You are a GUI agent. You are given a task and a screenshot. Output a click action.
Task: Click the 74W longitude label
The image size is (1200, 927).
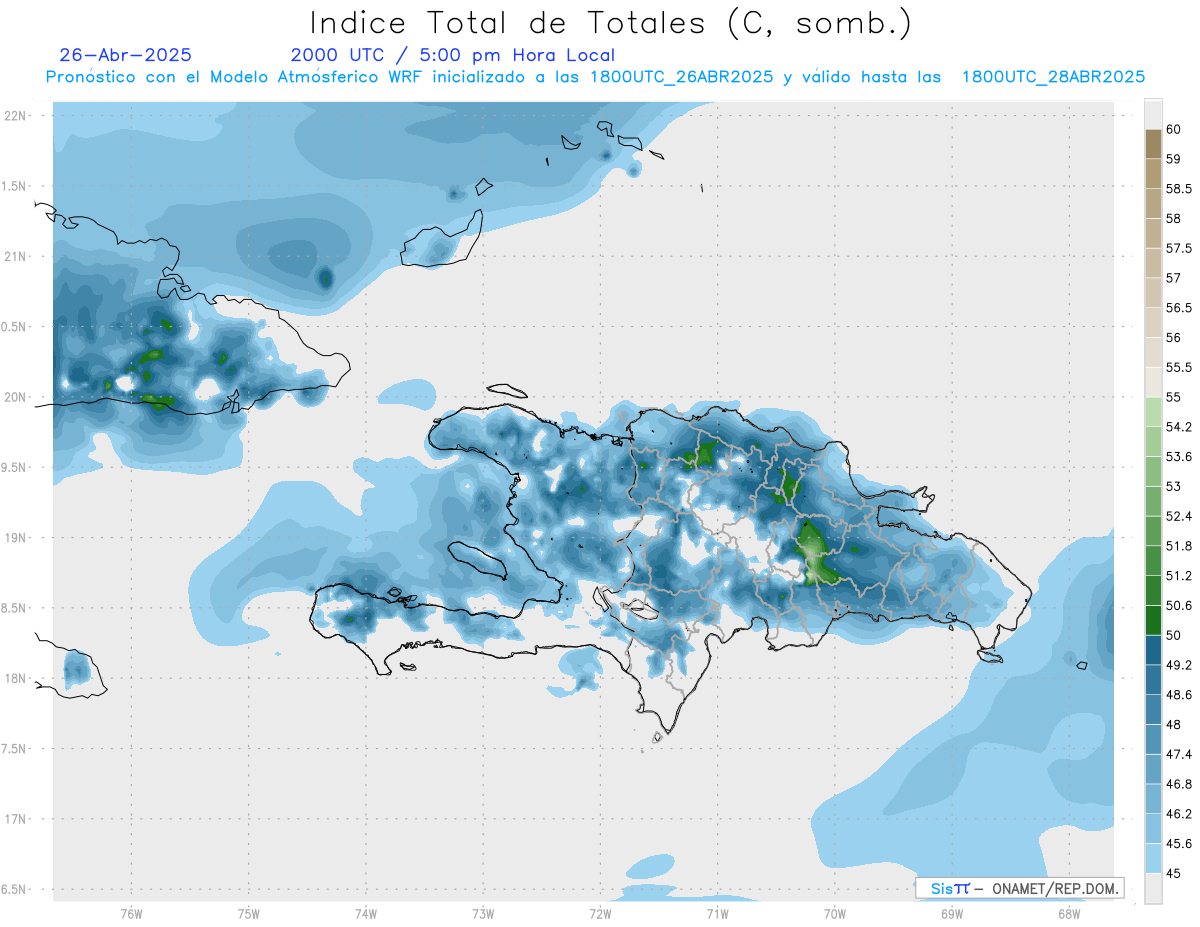click(x=365, y=914)
